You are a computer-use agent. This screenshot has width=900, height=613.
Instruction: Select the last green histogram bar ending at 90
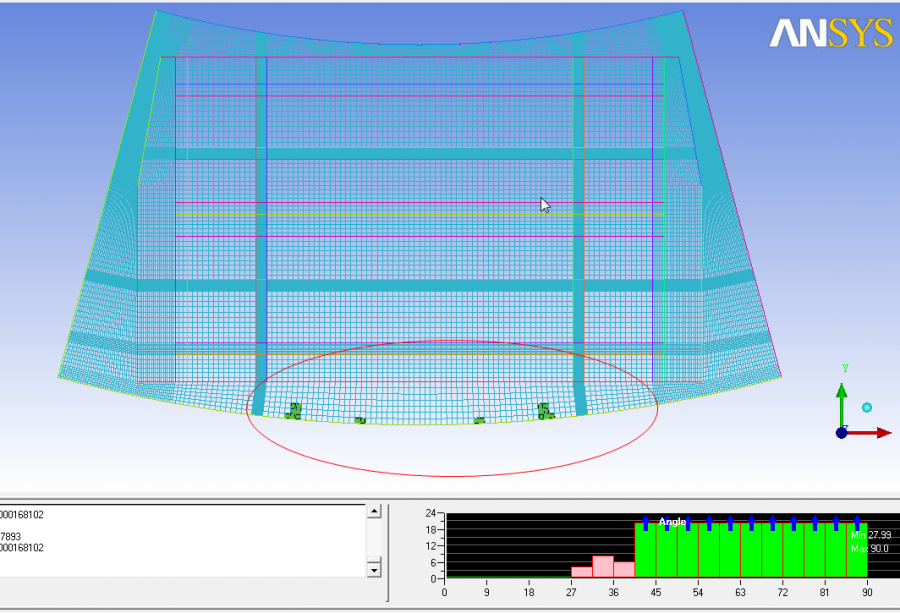[x=856, y=550]
